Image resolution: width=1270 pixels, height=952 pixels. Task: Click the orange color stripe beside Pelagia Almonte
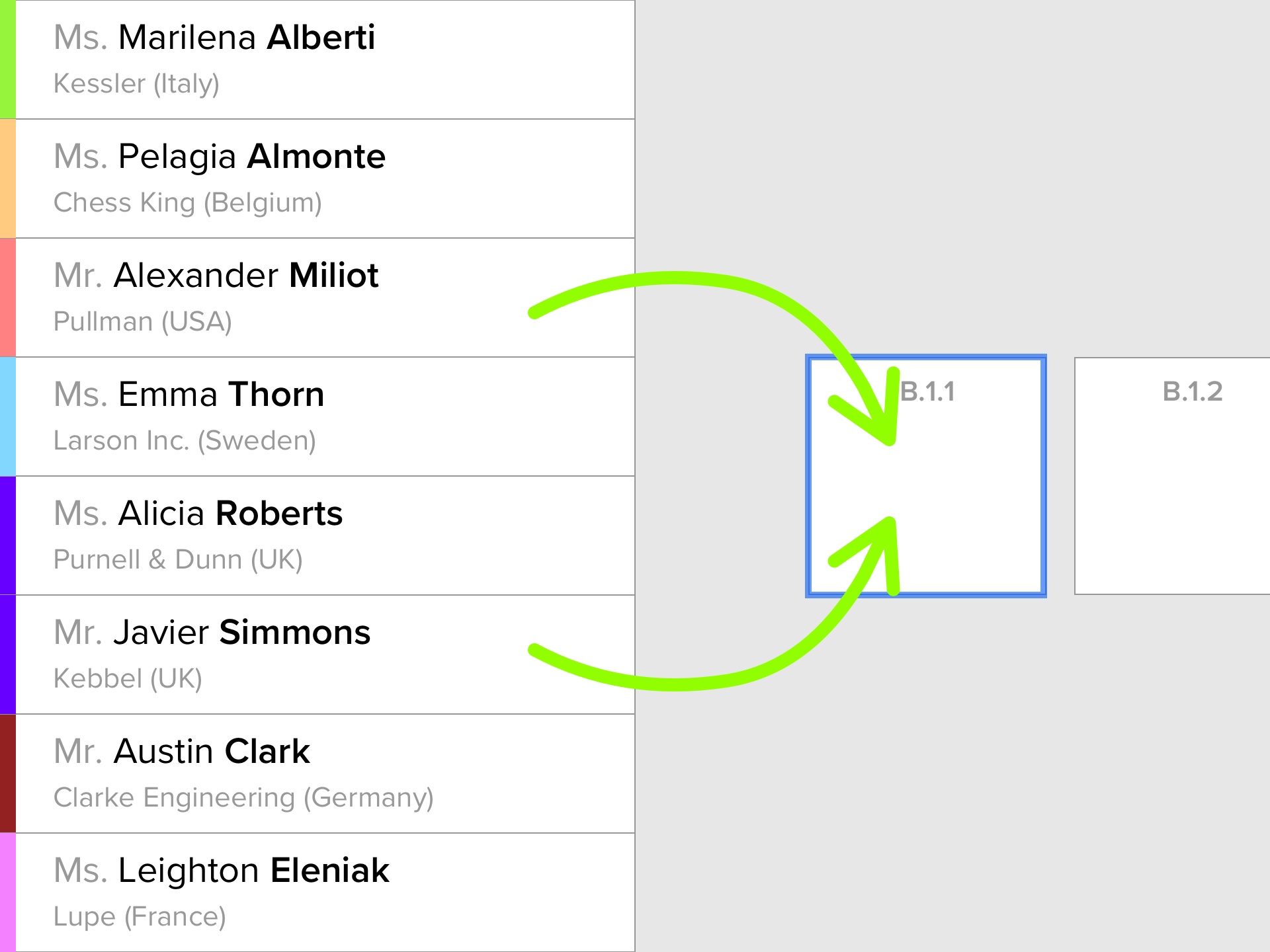pos(7,178)
